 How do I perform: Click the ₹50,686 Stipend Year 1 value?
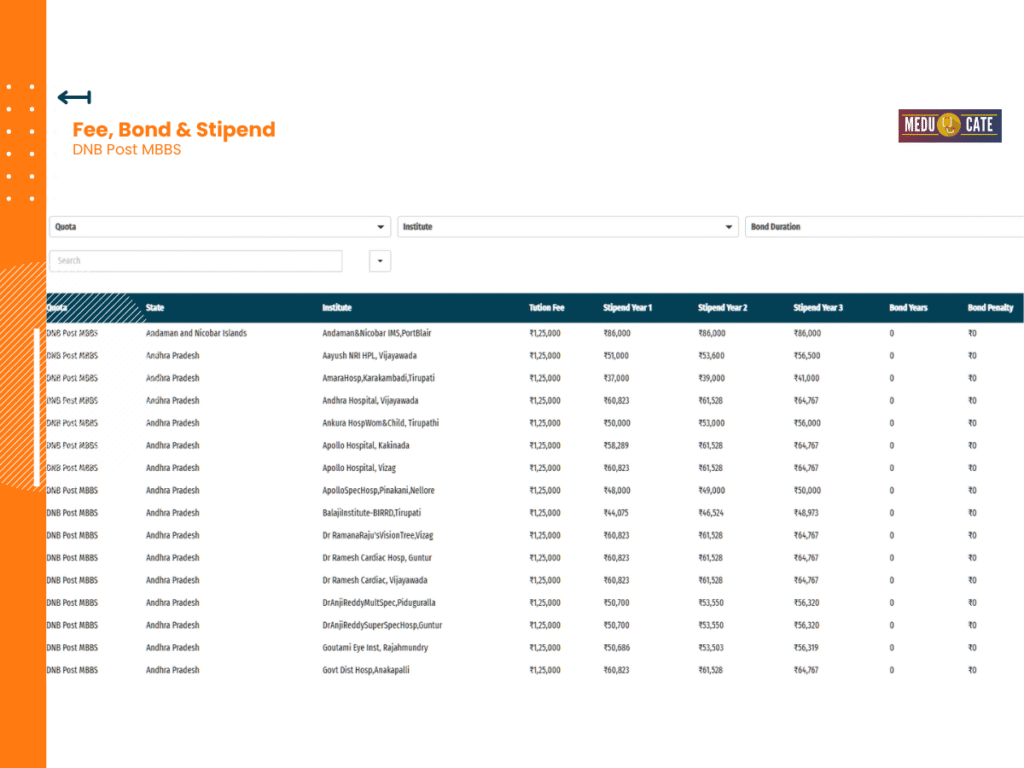click(616, 648)
